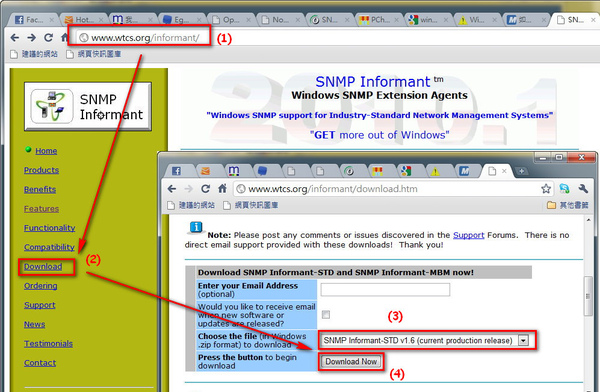Open the Contact sidebar link
The image size is (600, 392).
pos(40,363)
